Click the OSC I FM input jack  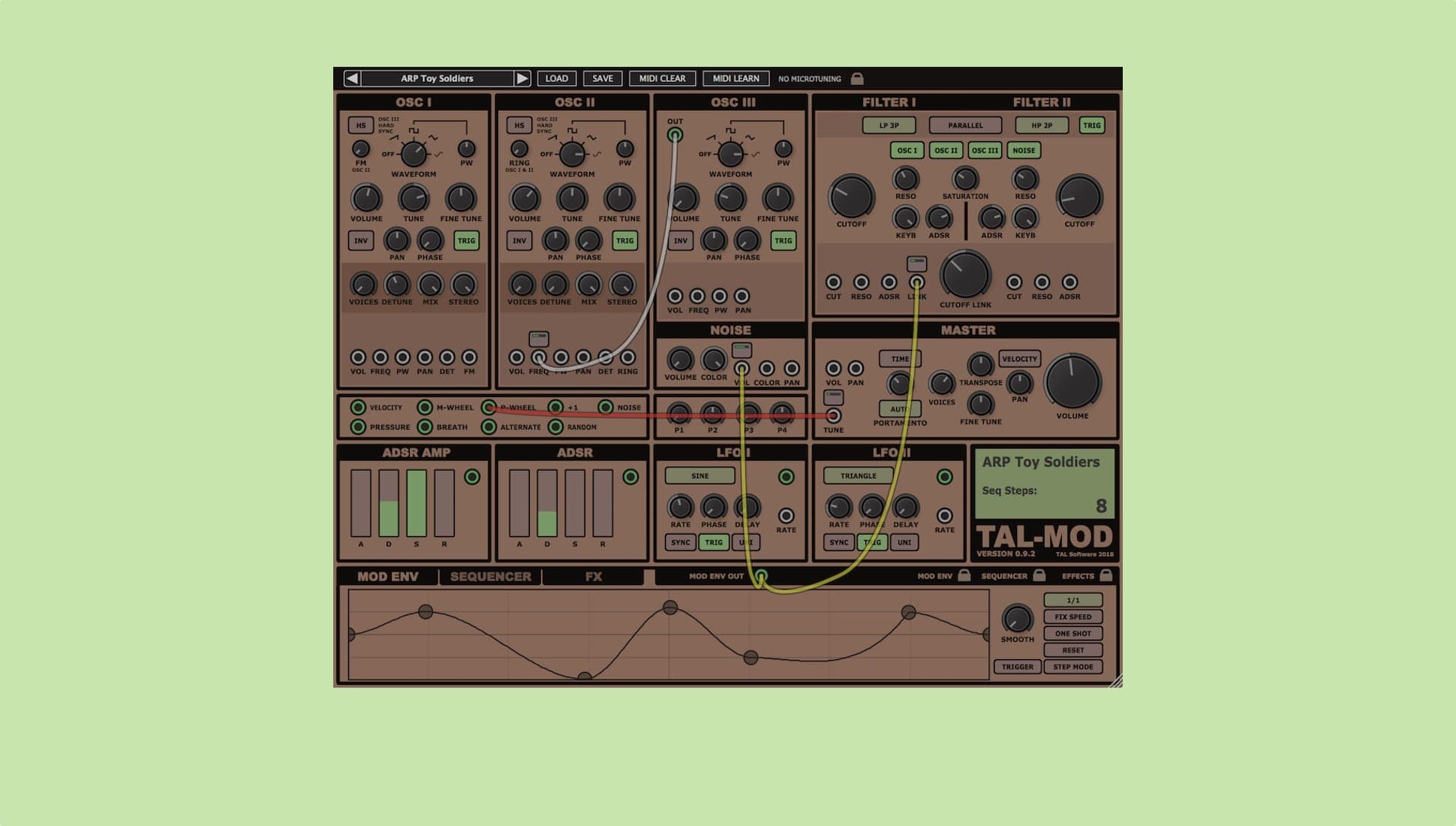469,357
